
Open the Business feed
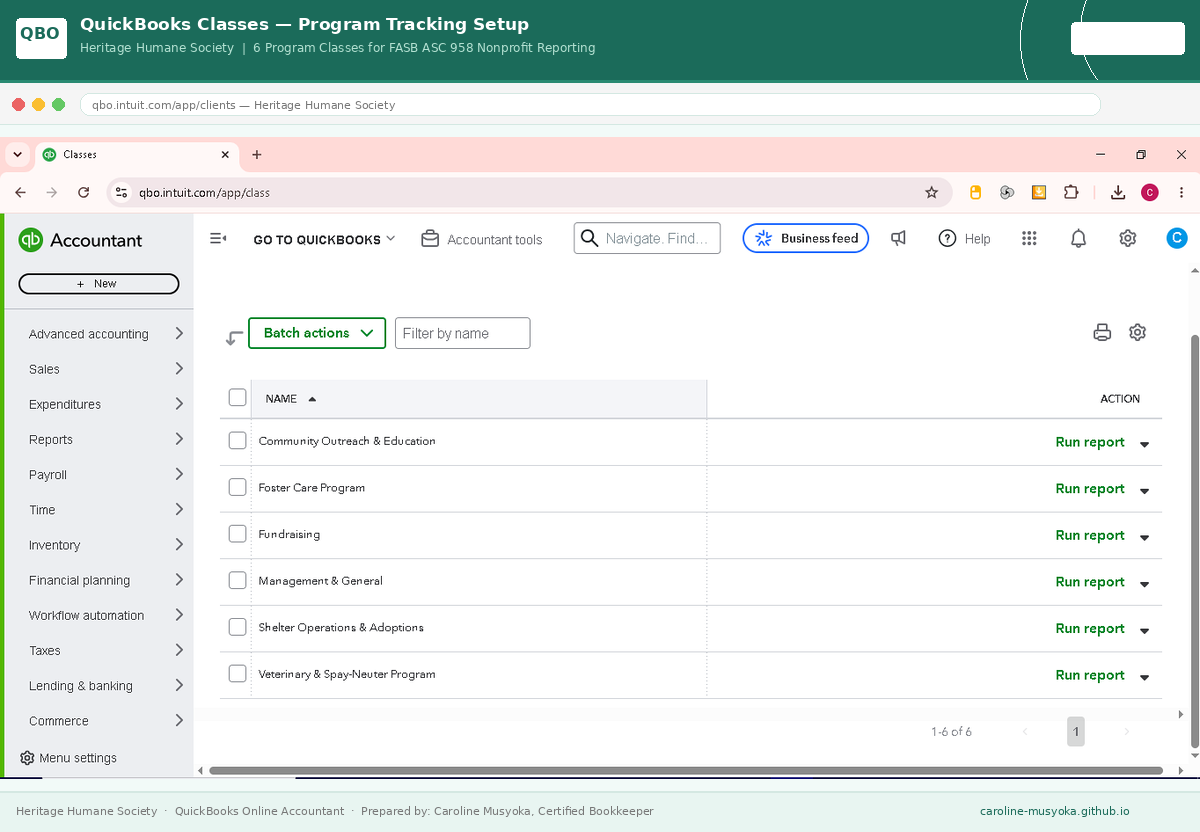[x=806, y=238]
